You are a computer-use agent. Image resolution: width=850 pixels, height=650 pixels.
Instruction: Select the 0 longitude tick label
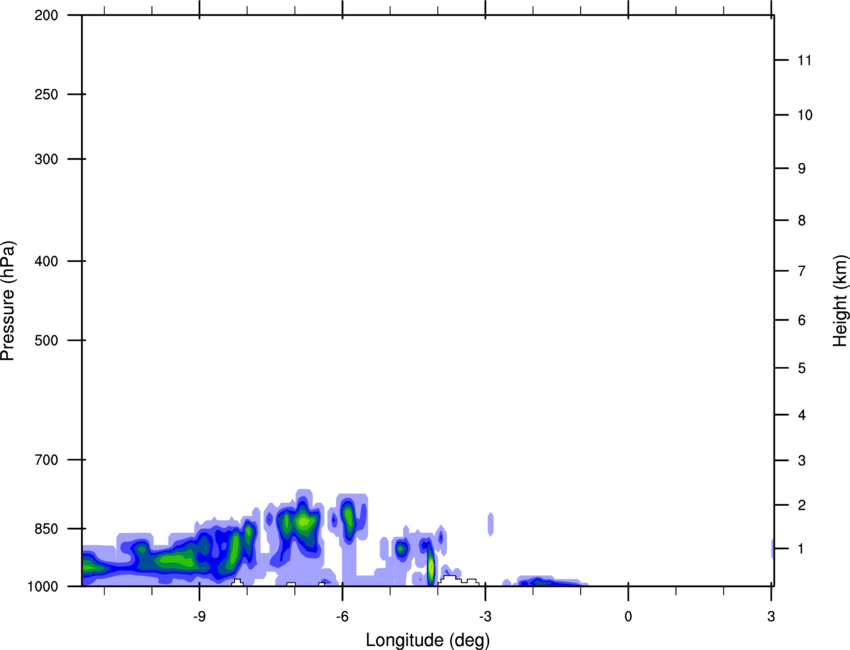(x=628, y=613)
